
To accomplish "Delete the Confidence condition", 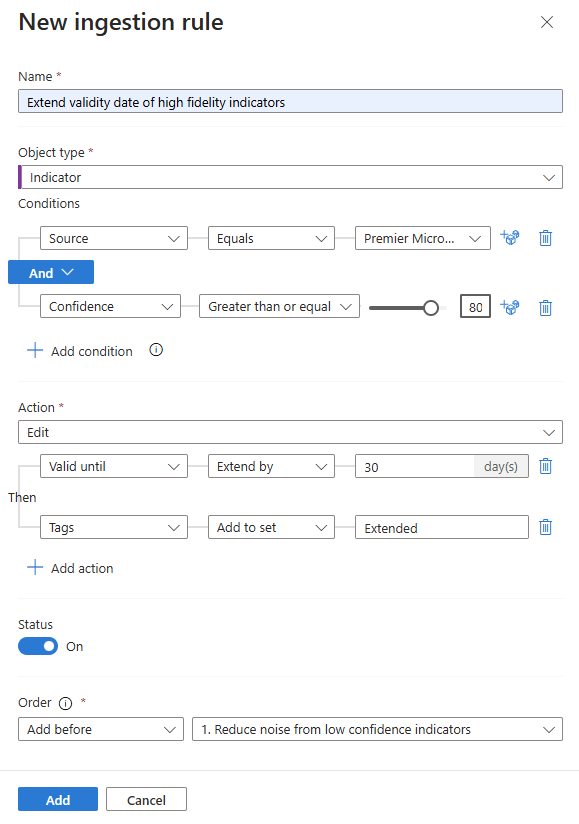I will [545, 307].
